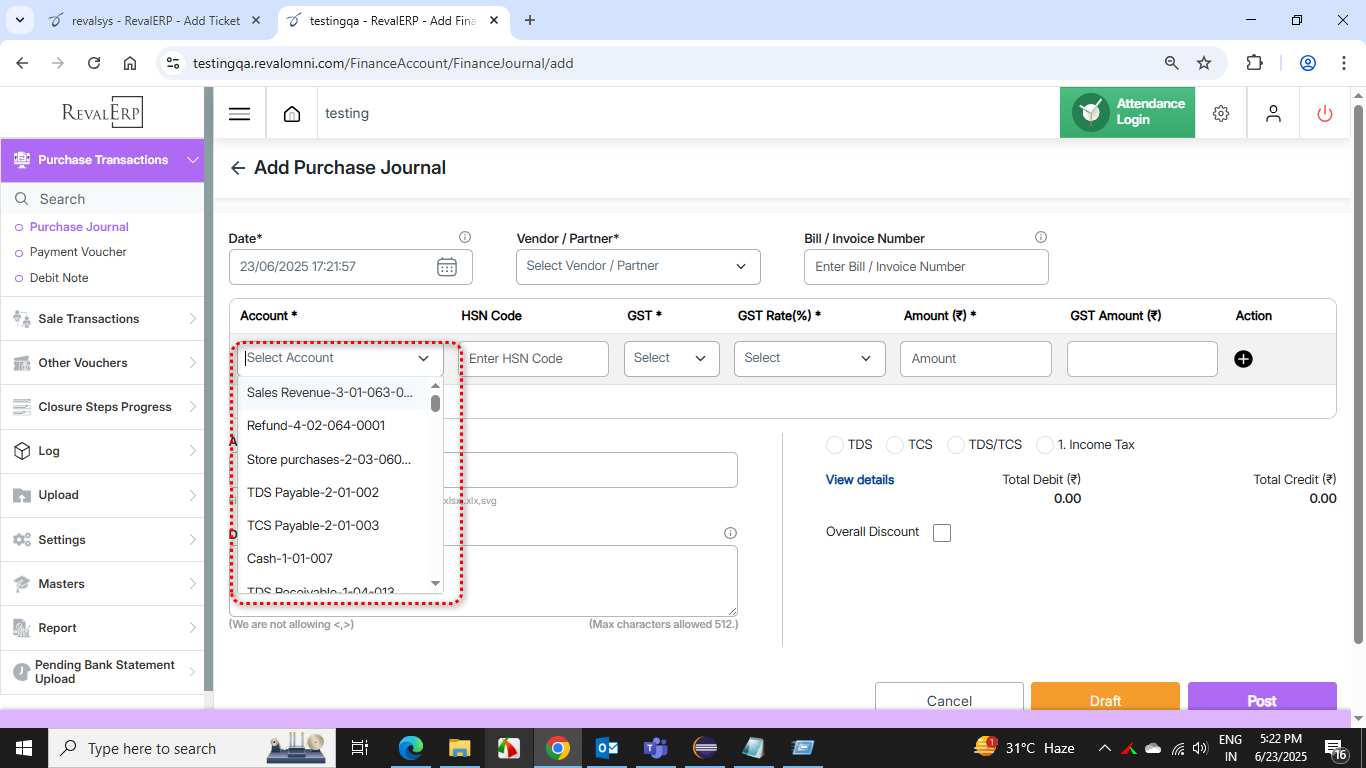
Task: Open the Select Vendor / Partner dropdown
Action: tap(638, 267)
